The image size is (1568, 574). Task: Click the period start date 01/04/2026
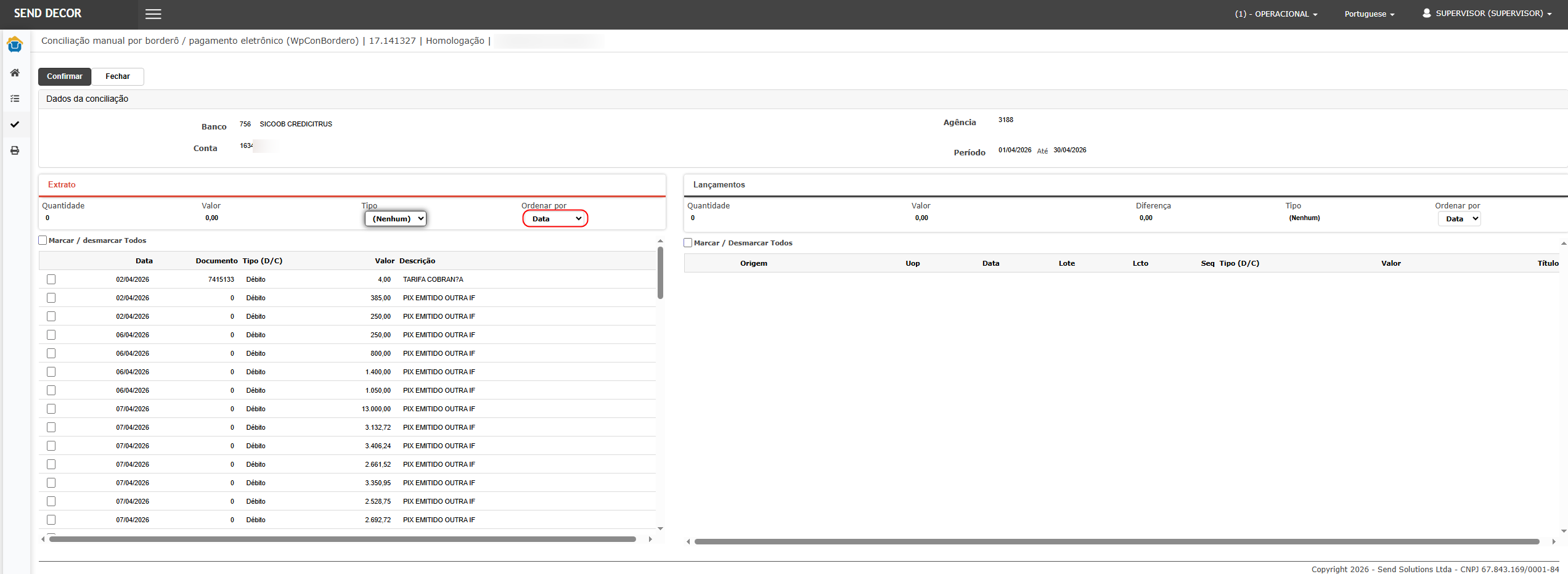point(1015,150)
